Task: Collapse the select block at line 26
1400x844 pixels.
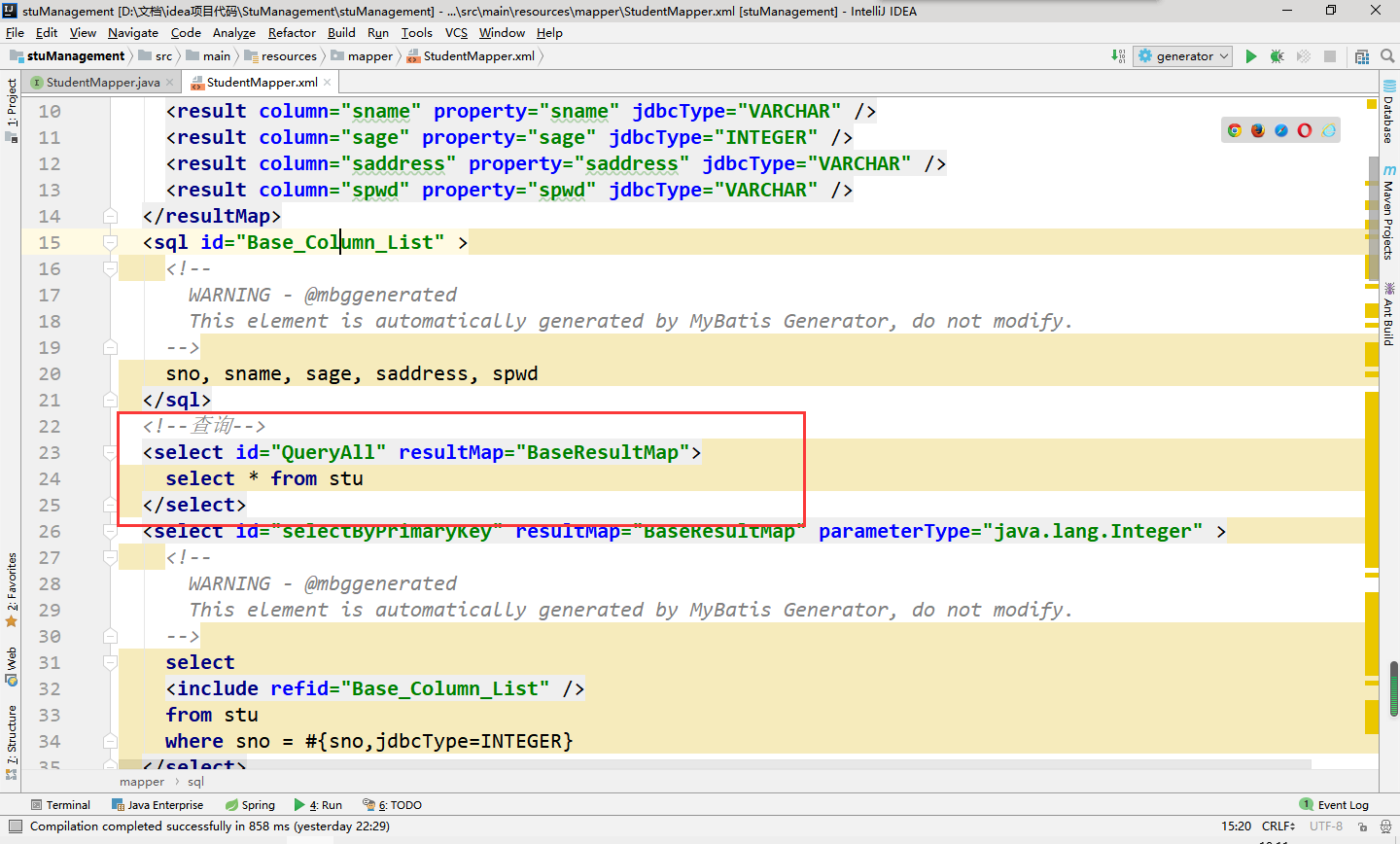Action: coord(110,532)
